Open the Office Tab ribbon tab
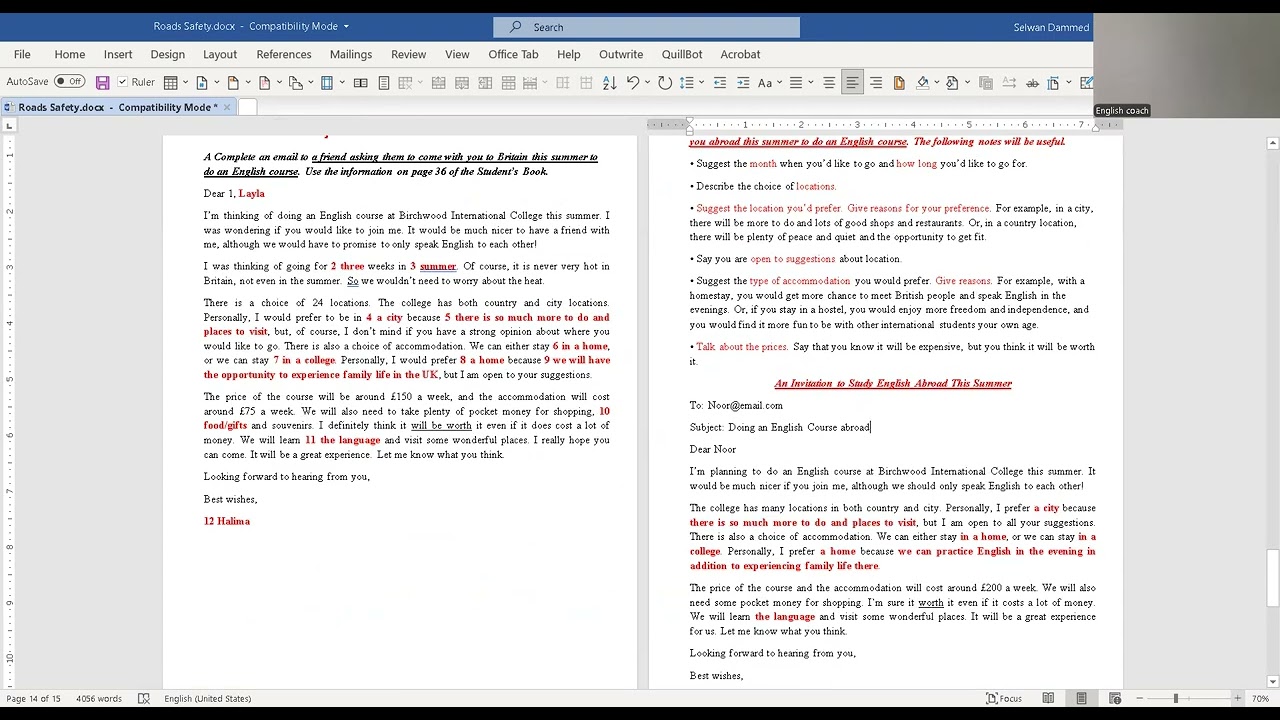Screen dimensions: 1280x720 [513, 54]
